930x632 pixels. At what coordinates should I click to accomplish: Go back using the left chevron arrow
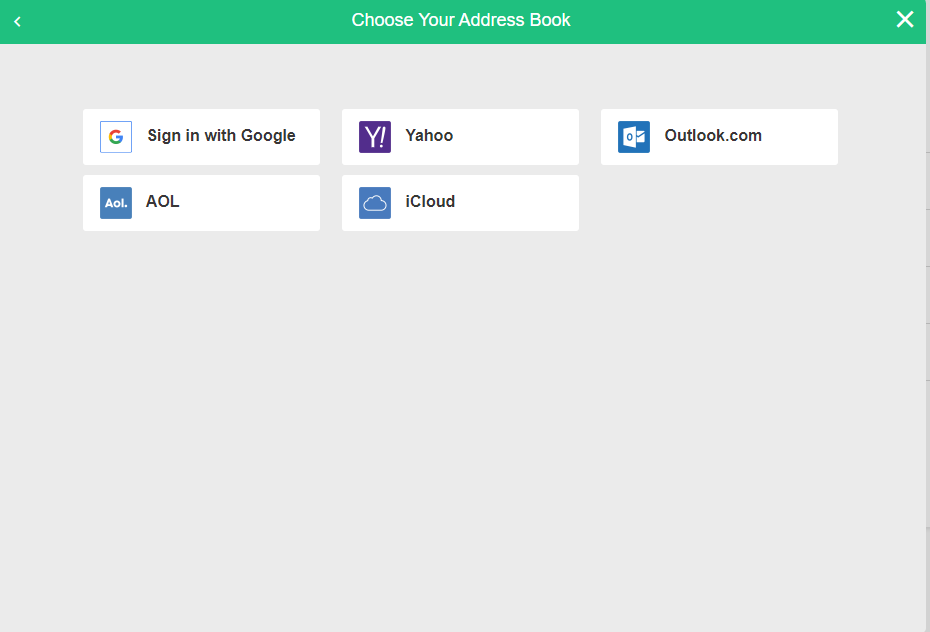[x=17, y=22]
